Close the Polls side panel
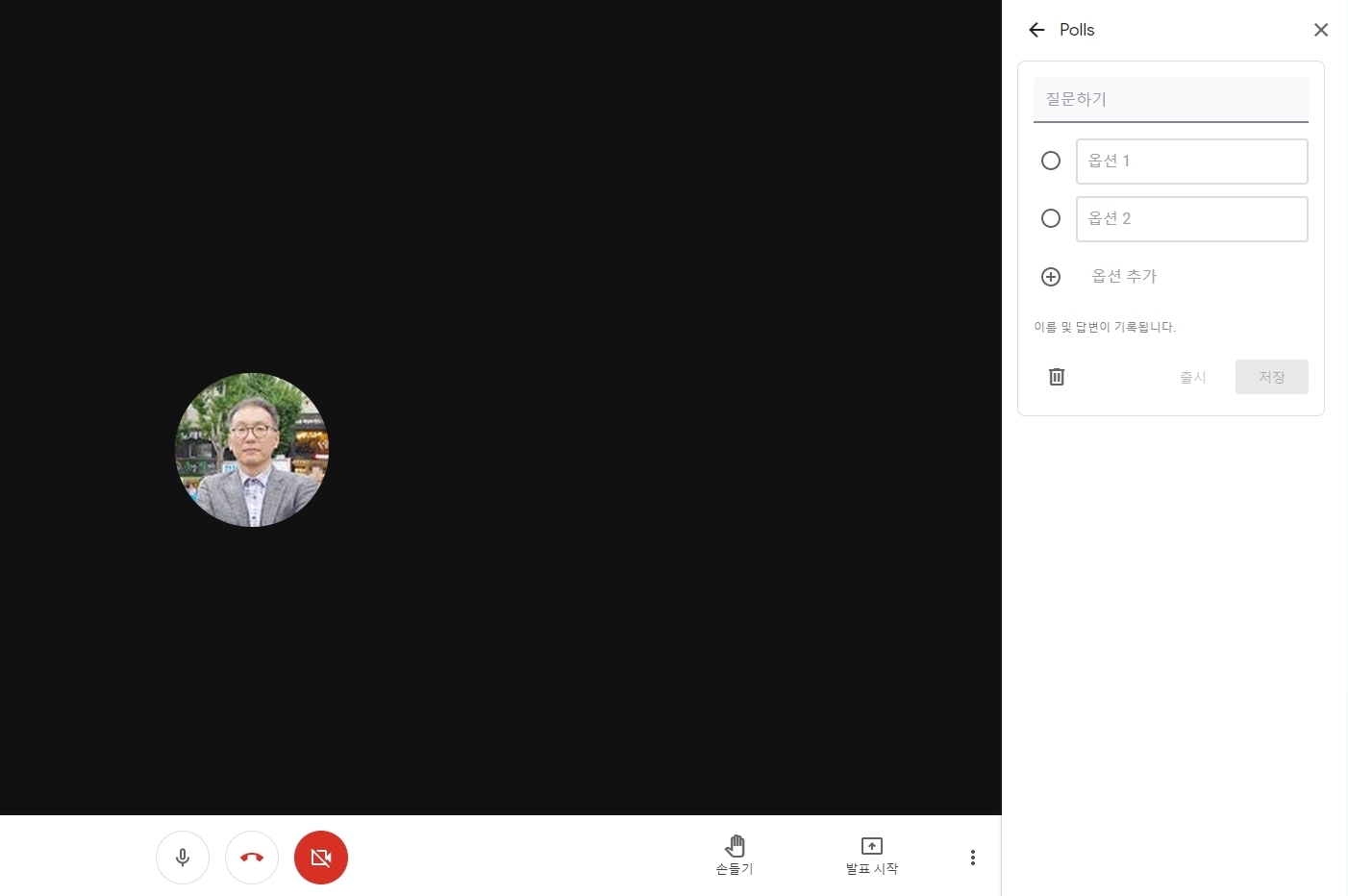Image resolution: width=1348 pixels, height=896 pixels. coord(1321,30)
